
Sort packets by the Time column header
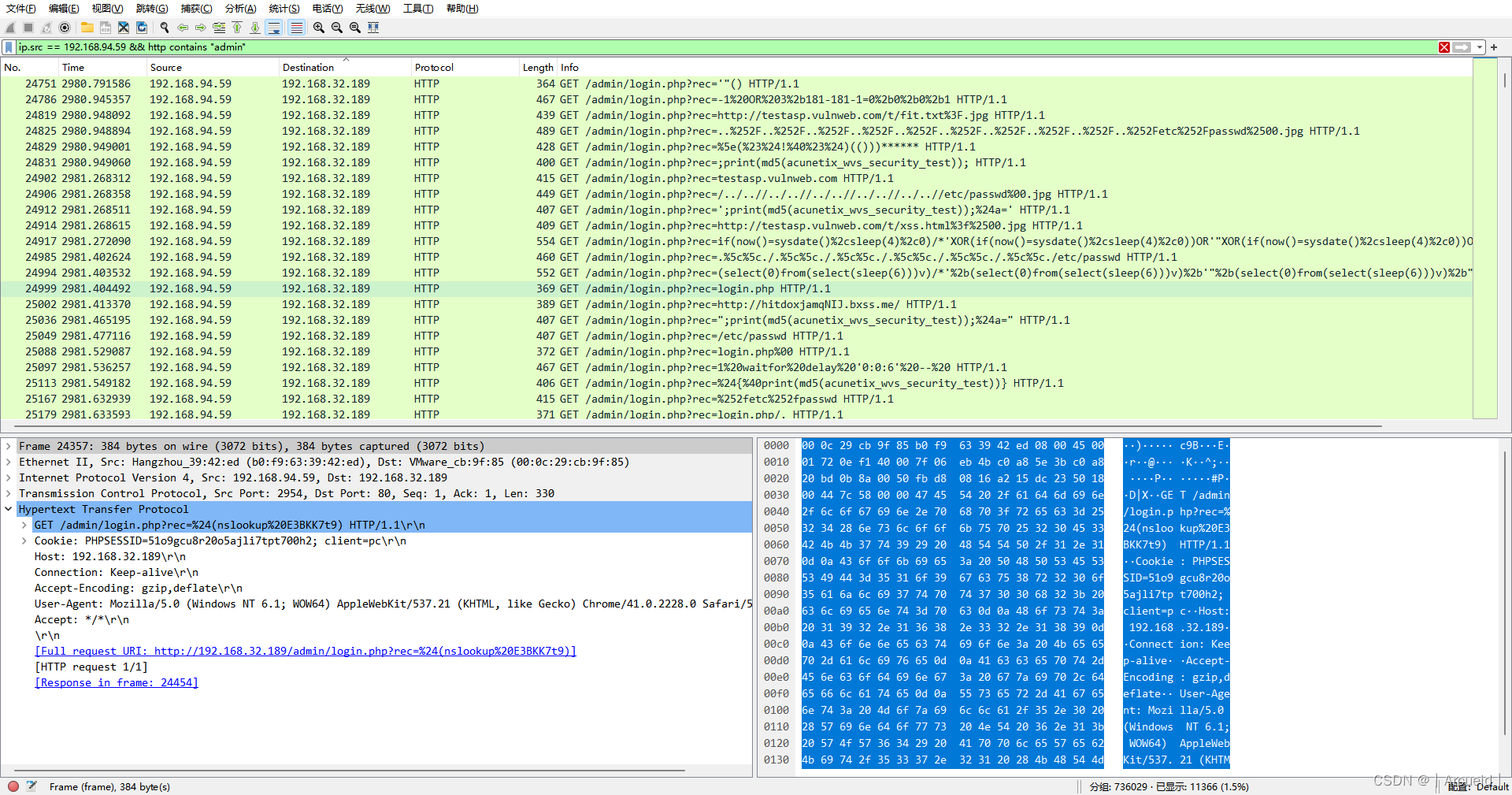102,68
